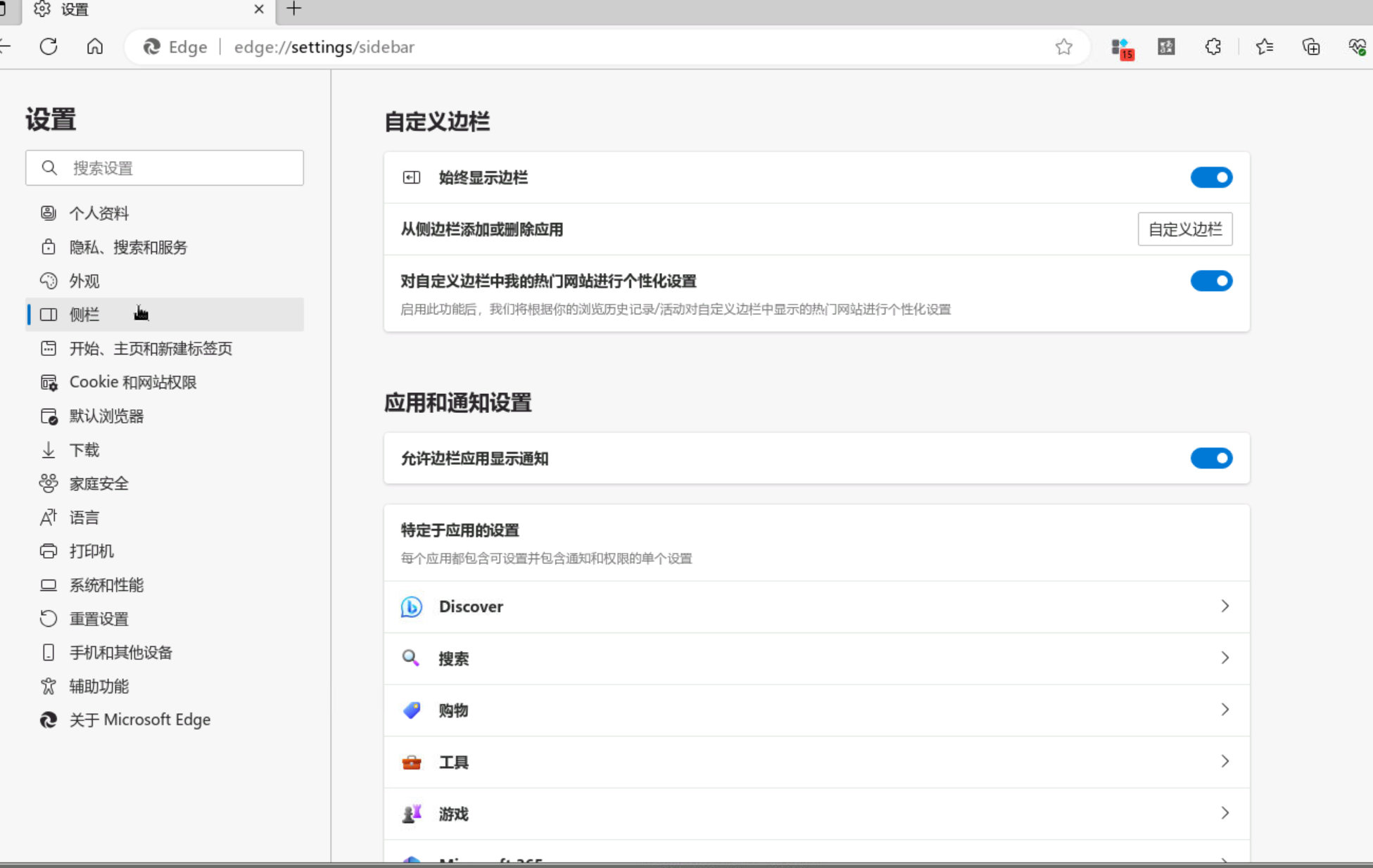
Task: Toggle 始终显示边栏 switch
Action: 1210,177
